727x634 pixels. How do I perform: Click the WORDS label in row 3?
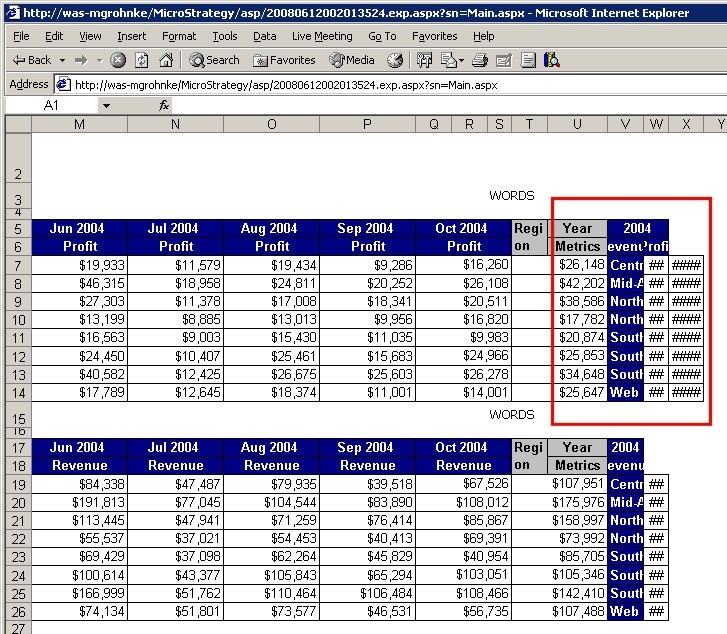511,196
